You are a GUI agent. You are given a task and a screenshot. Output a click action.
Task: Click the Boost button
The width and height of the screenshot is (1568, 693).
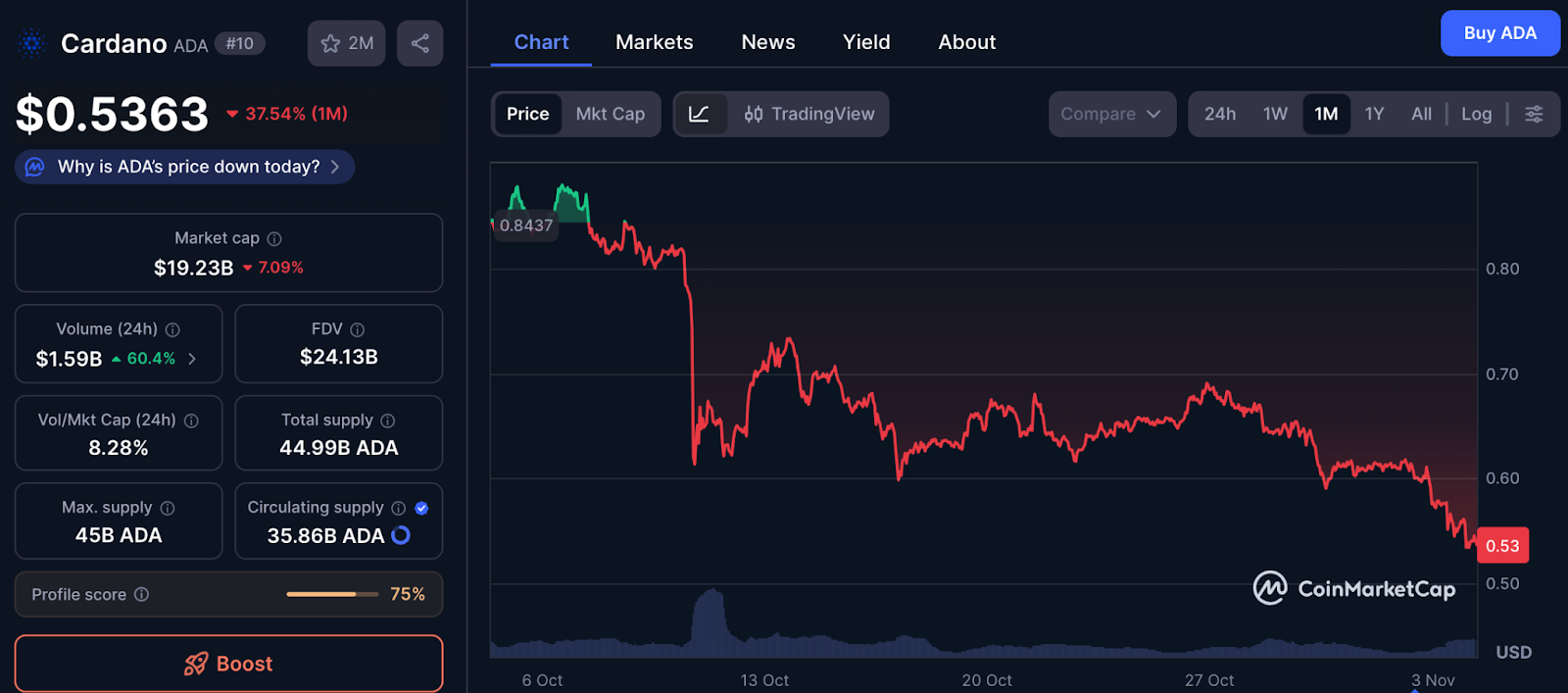[x=228, y=664]
